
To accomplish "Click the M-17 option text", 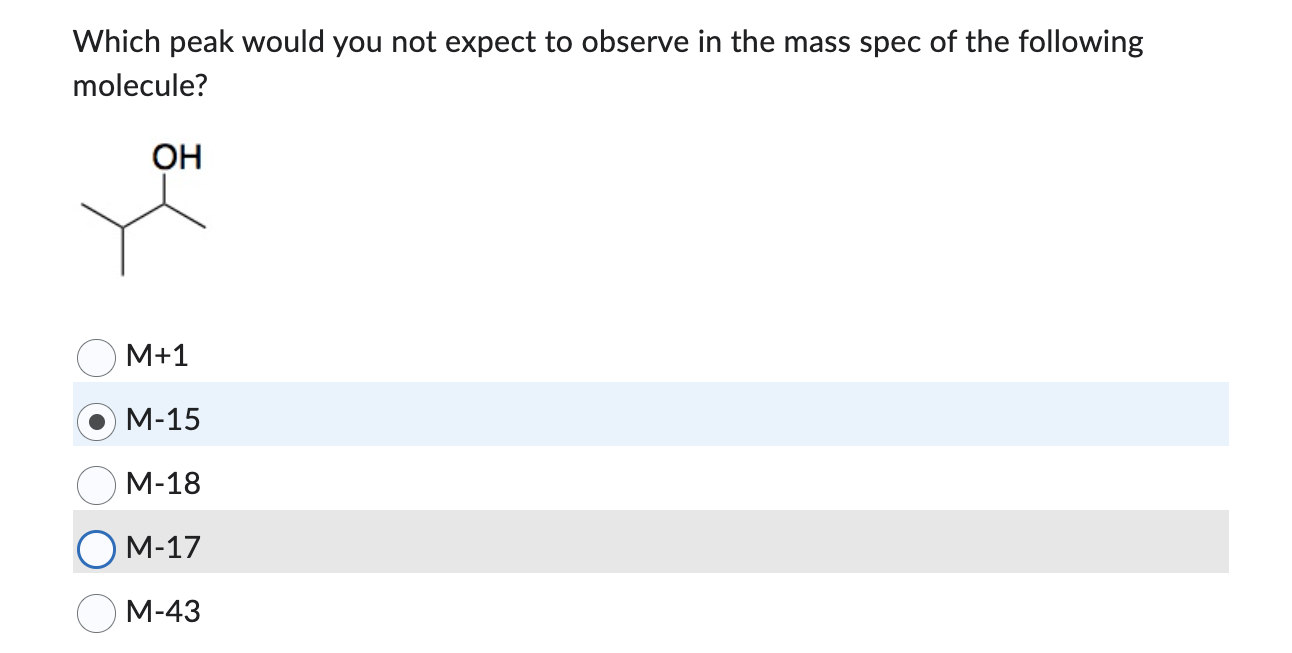I will point(163,547).
